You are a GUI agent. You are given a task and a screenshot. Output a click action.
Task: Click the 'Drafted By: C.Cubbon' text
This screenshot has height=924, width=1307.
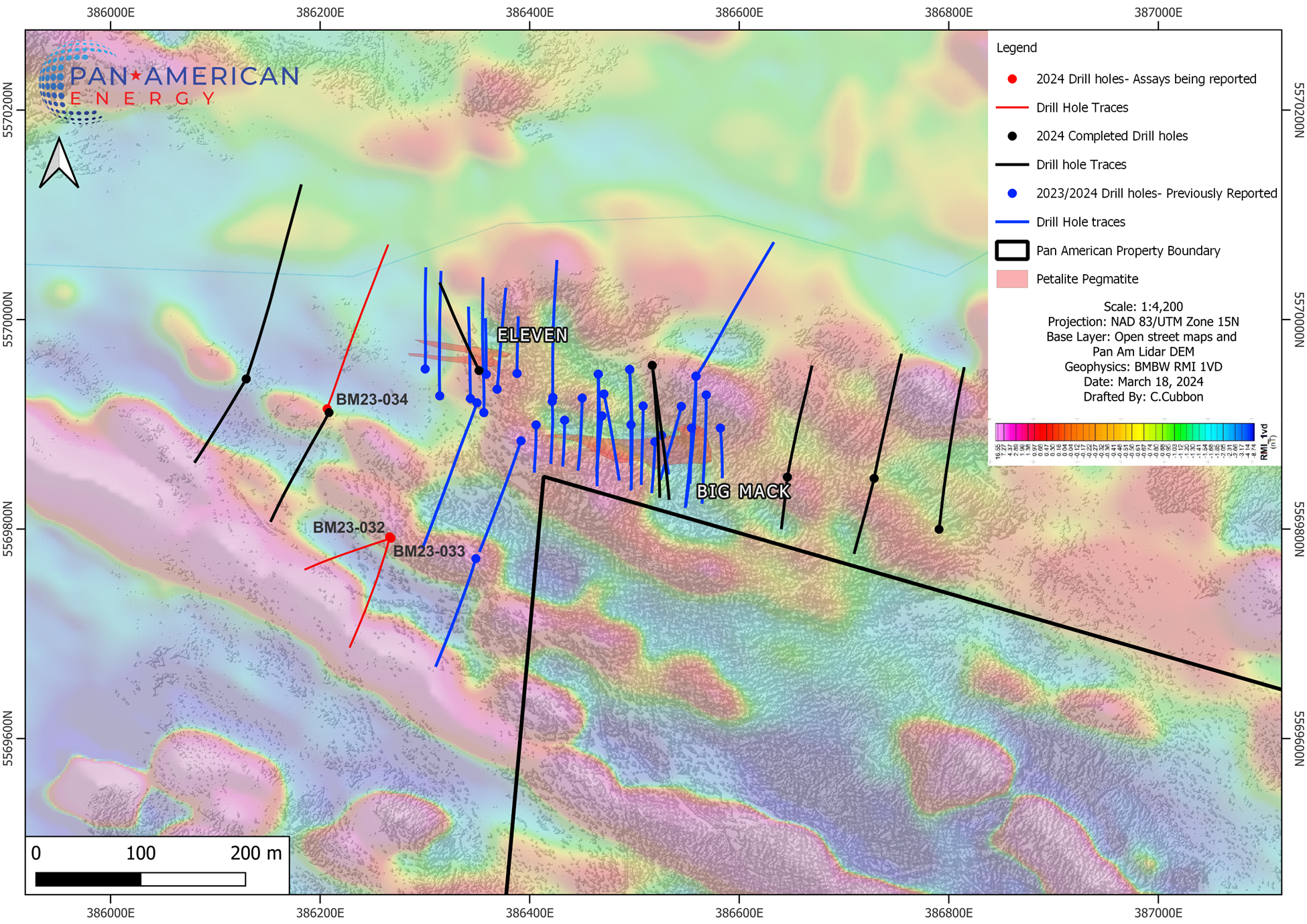point(1143,397)
